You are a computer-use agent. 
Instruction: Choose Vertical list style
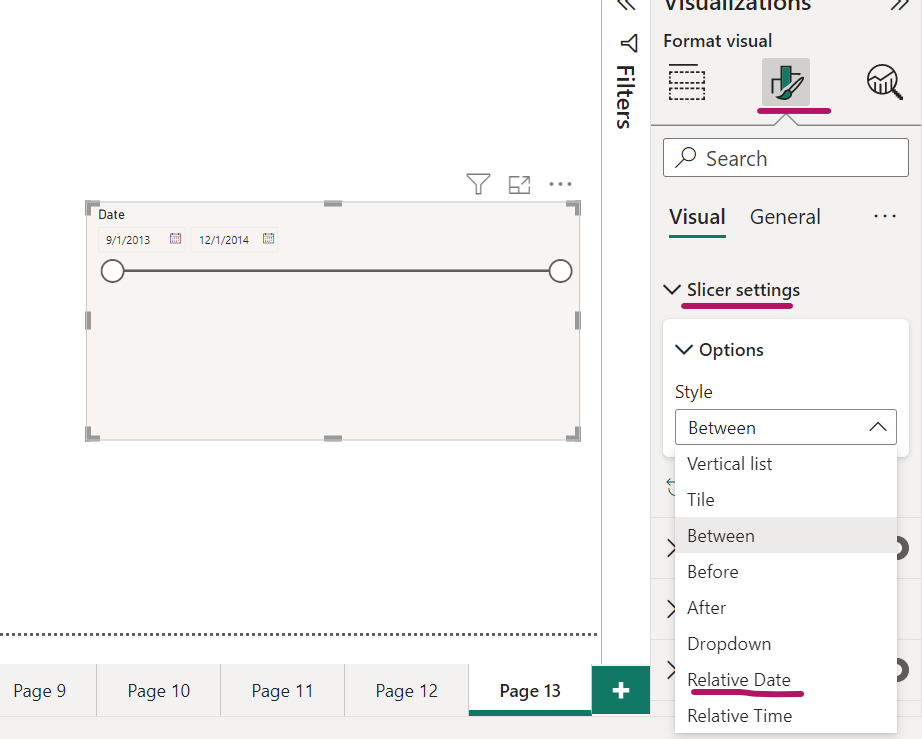coord(786,463)
